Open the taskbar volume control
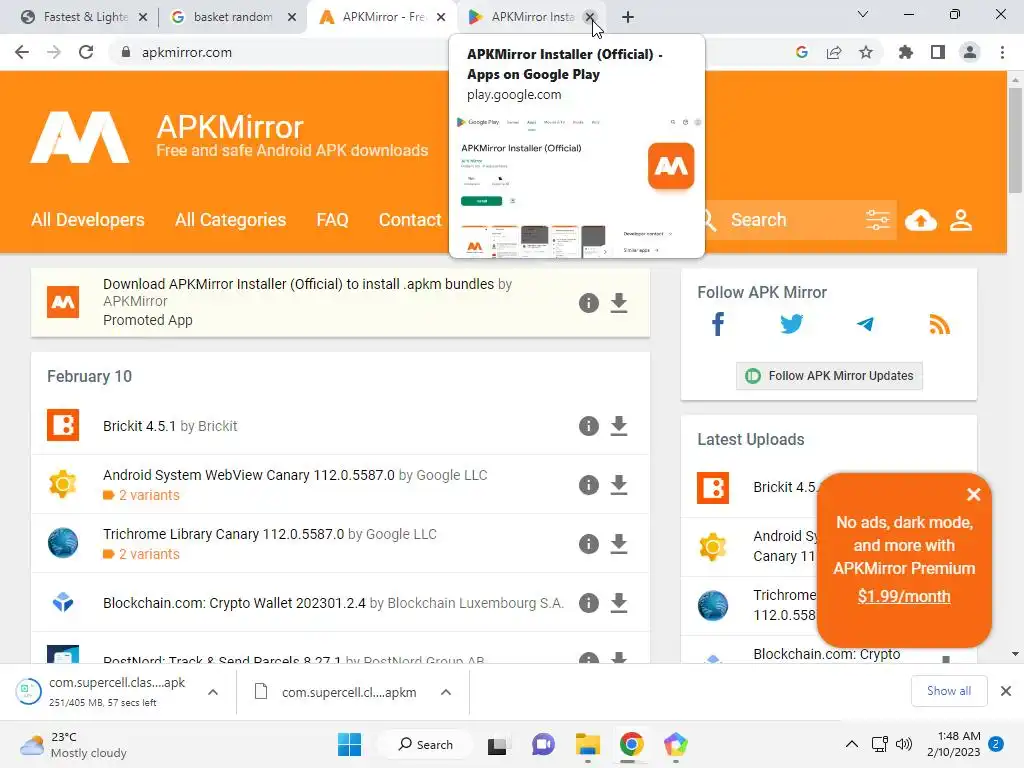Viewport: 1024px width, 768px height. coord(904,744)
